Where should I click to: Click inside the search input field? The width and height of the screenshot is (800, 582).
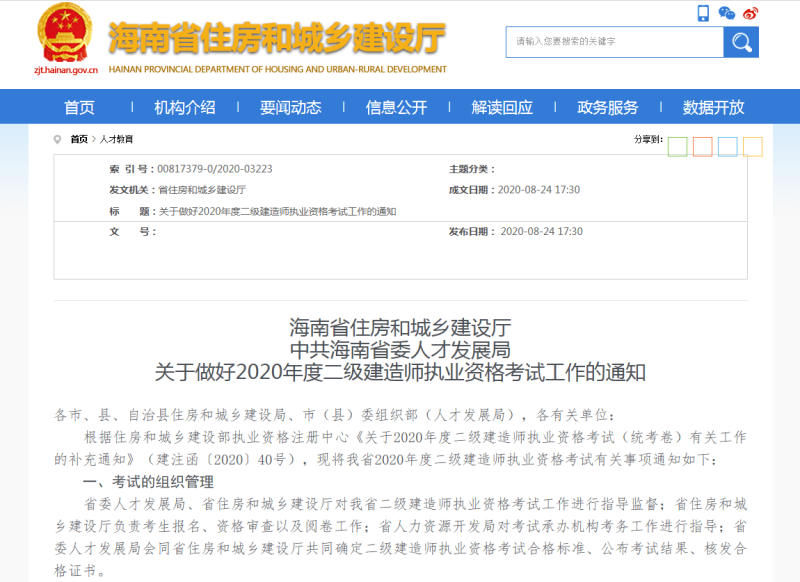[x=610, y=42]
